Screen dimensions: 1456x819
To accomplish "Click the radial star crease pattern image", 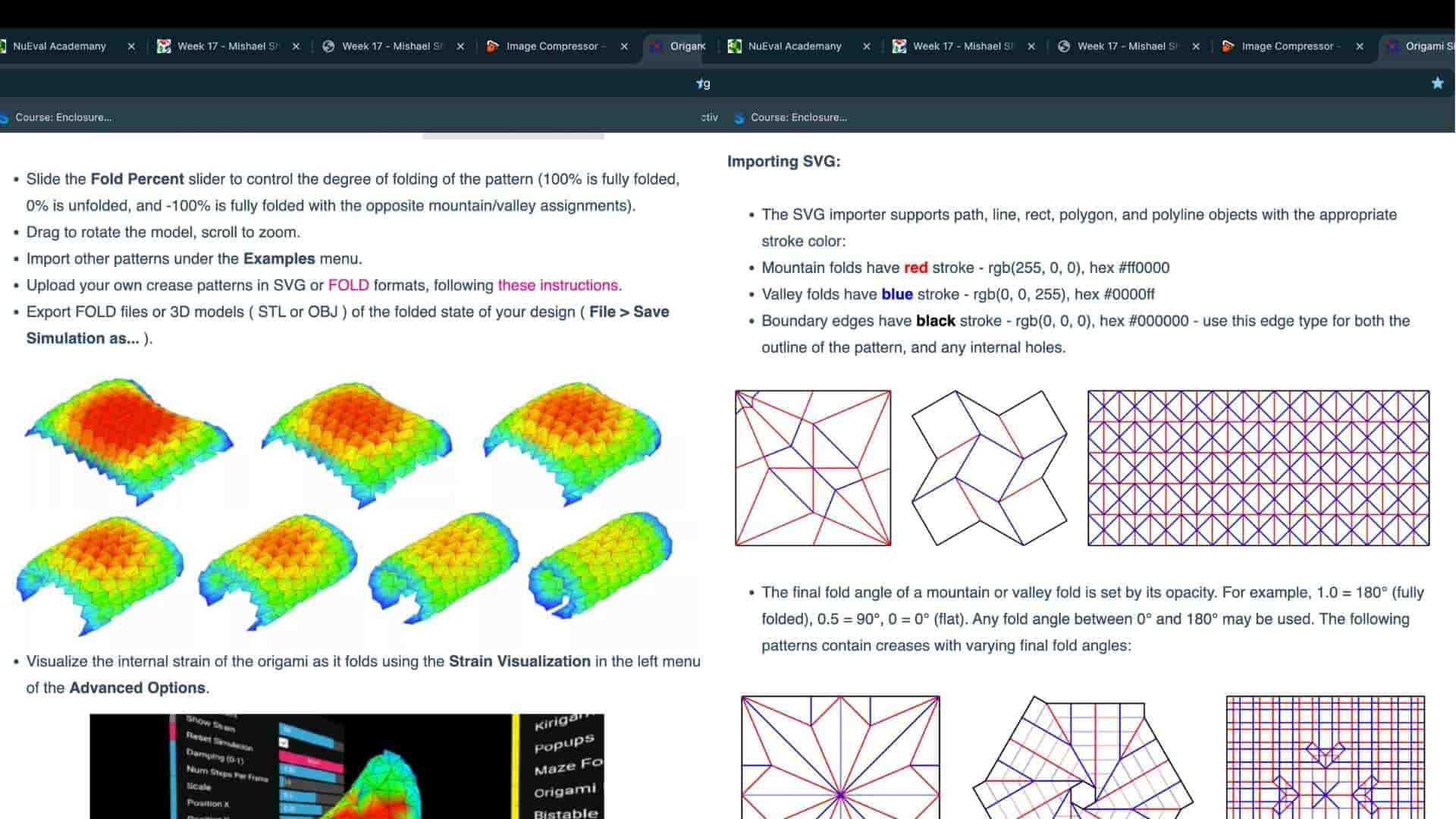I will [x=840, y=757].
